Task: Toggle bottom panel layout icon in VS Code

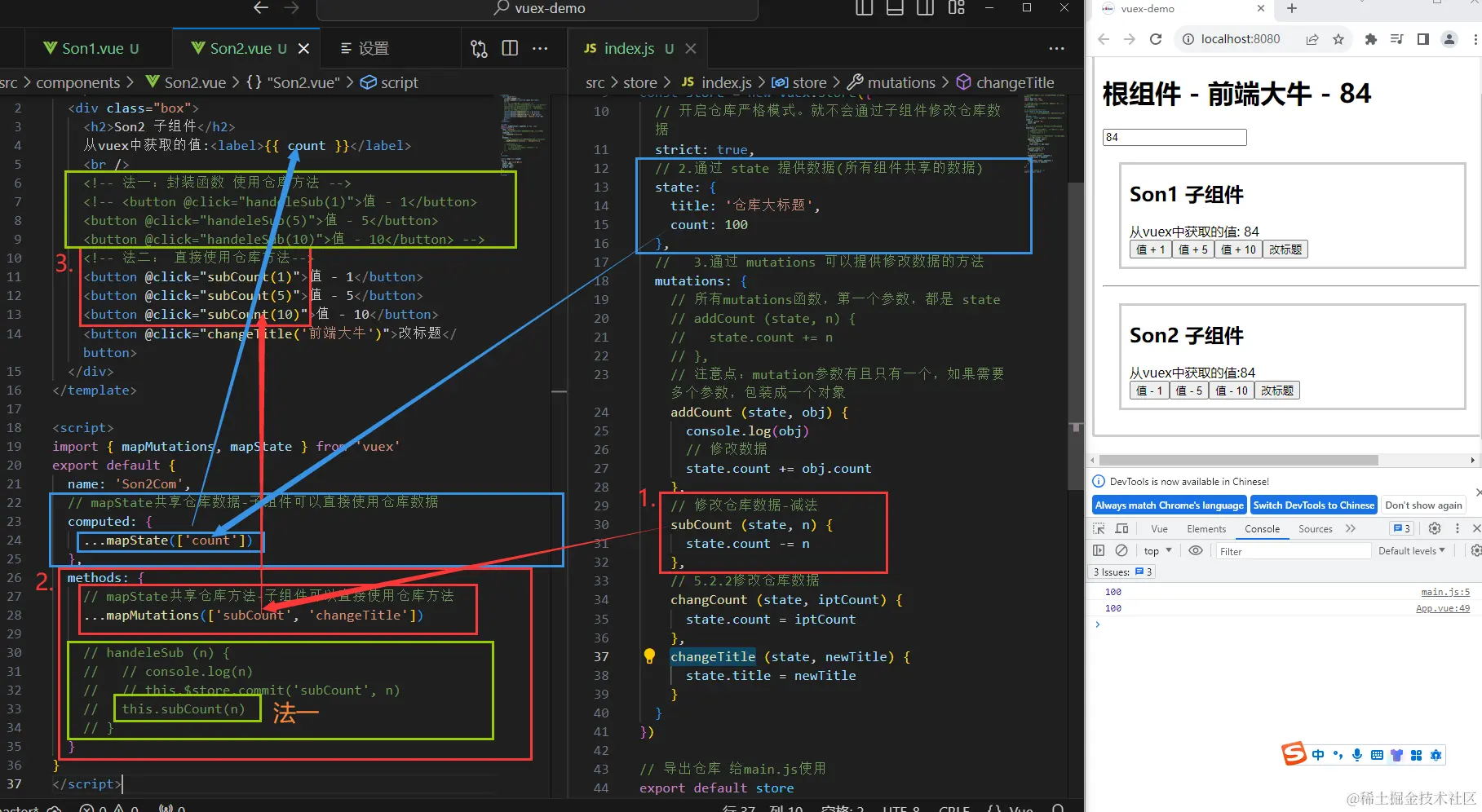Action: tap(895, 8)
